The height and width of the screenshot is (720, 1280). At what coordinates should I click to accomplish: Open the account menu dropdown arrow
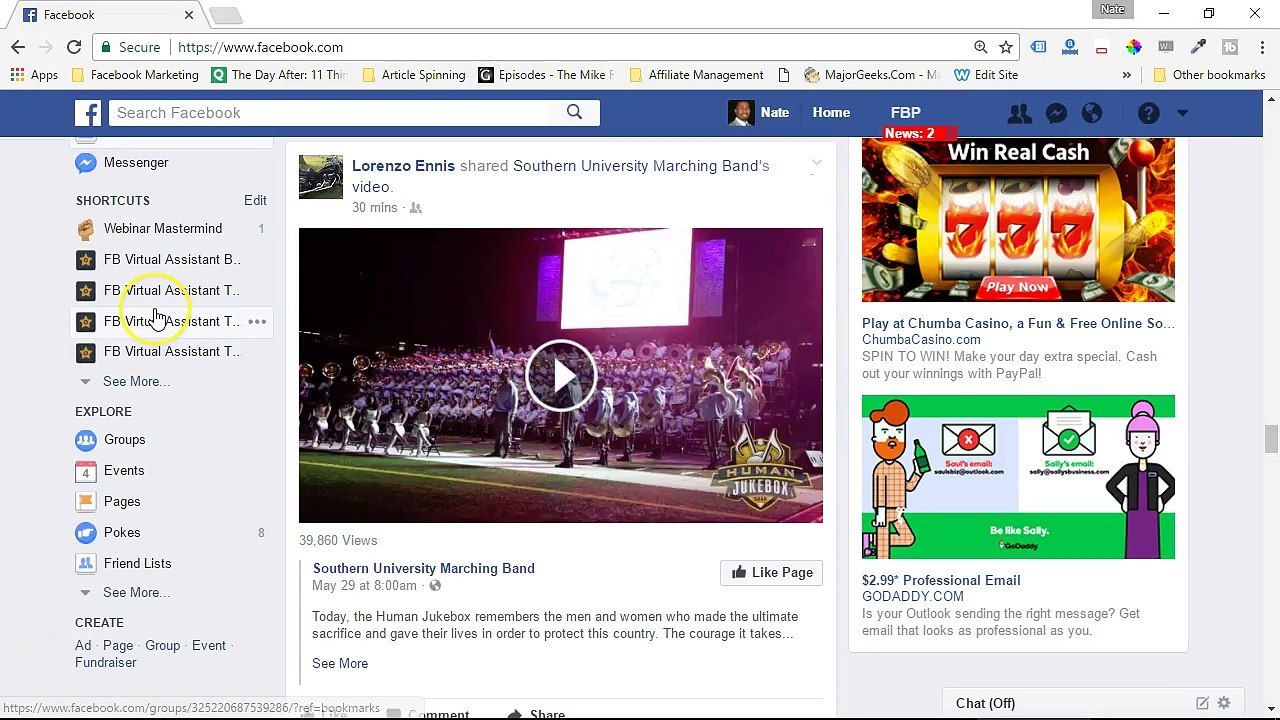(x=1182, y=113)
